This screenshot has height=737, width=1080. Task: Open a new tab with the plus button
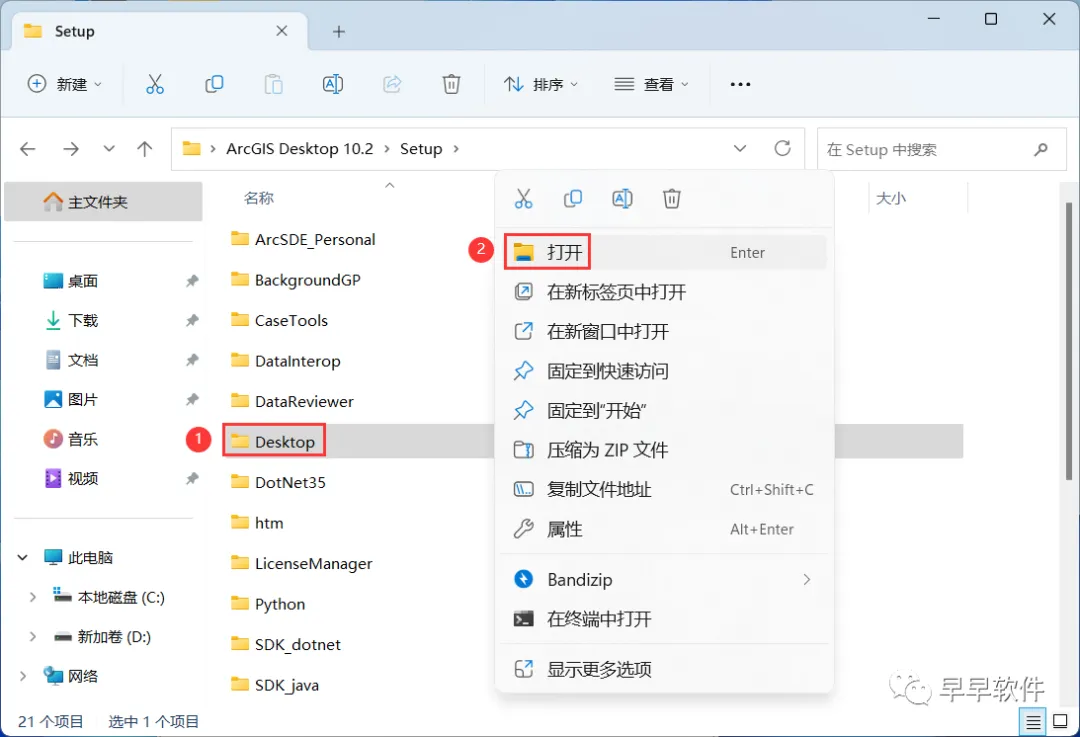tap(339, 31)
